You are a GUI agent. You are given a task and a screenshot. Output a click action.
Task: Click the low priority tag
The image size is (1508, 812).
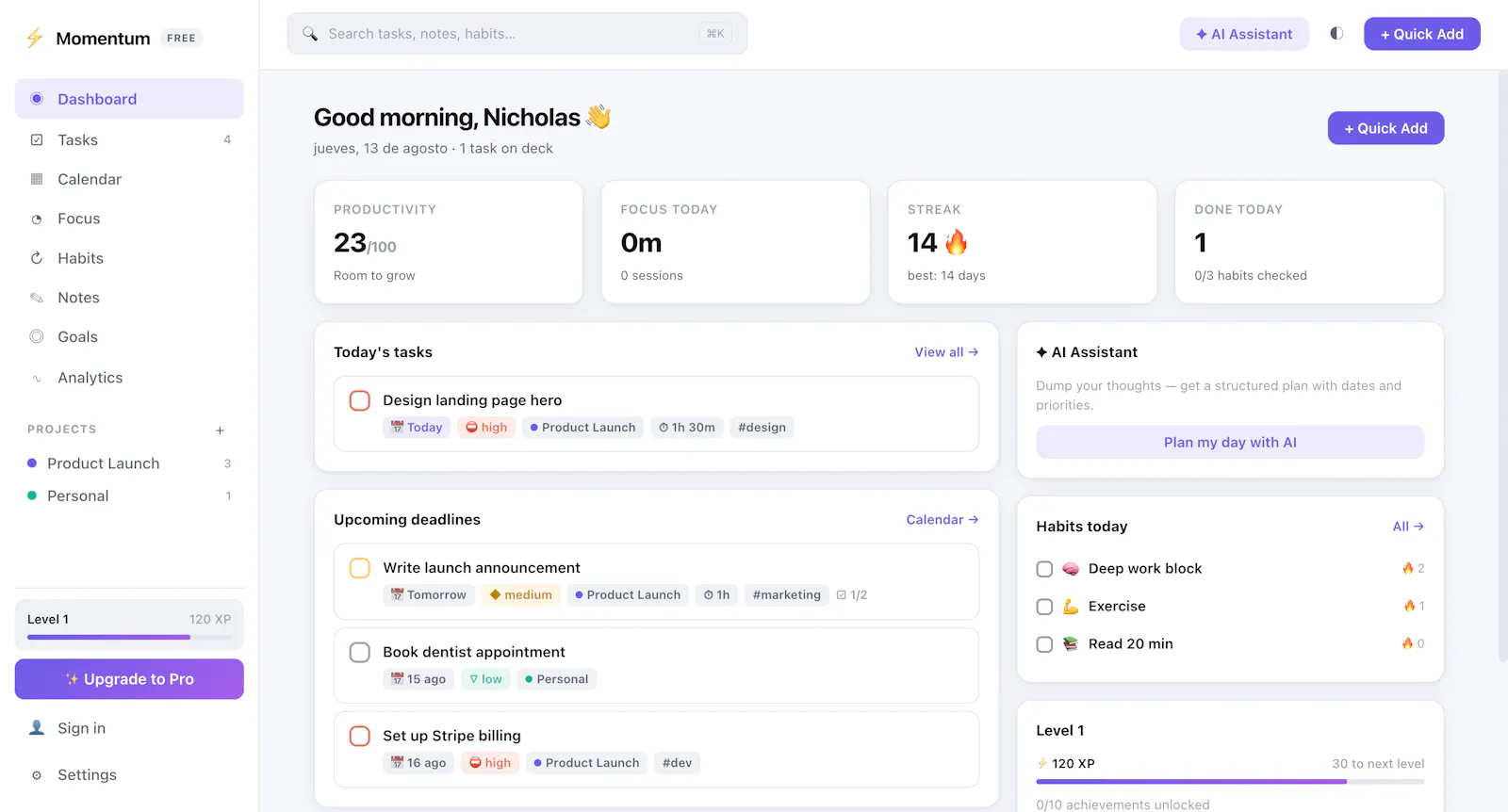click(485, 679)
